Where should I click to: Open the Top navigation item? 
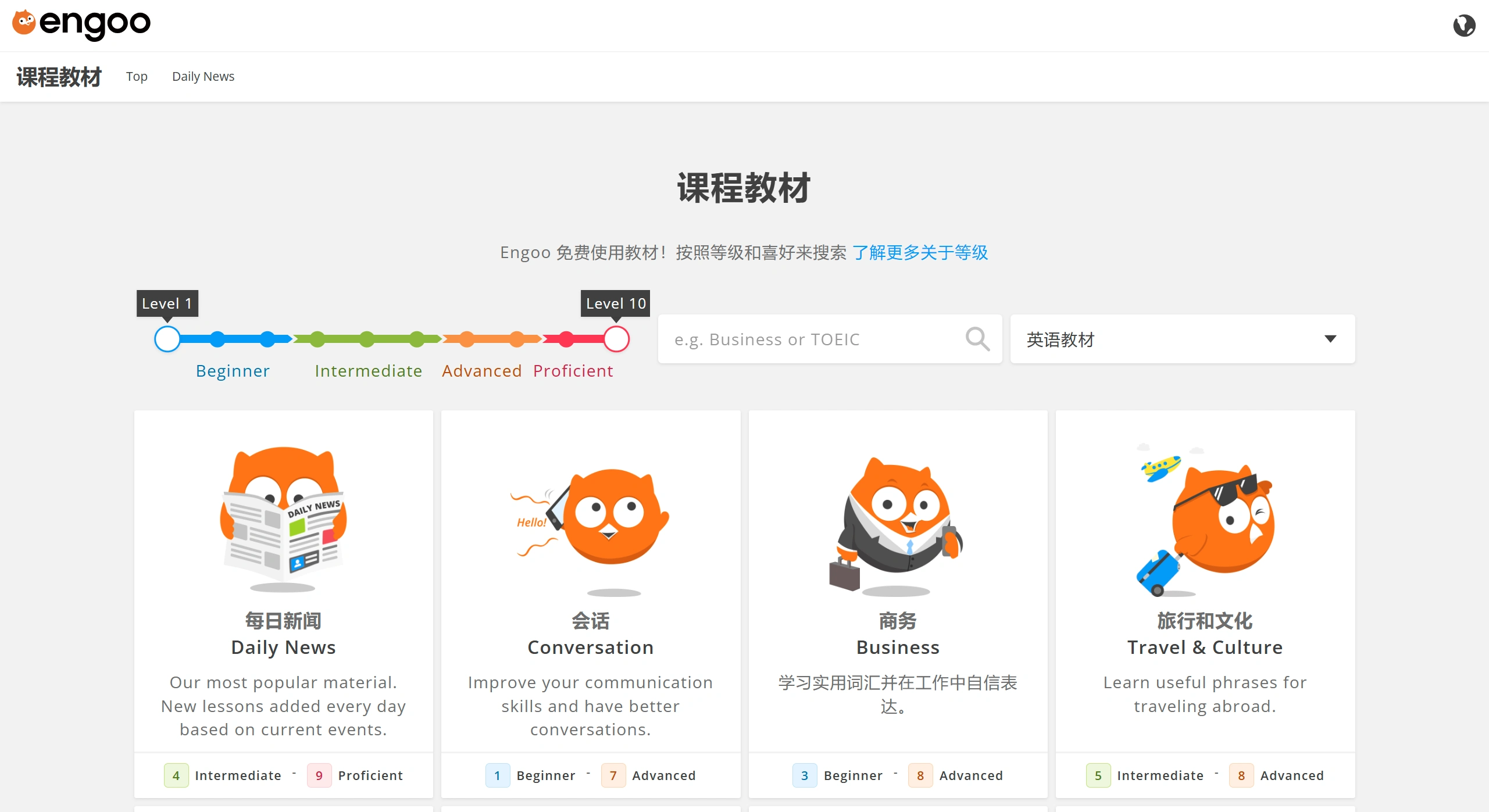[x=137, y=76]
